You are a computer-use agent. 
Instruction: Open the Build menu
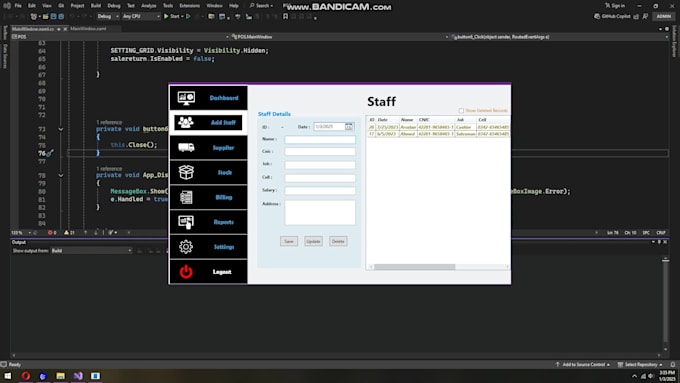pyautogui.click(x=96, y=6)
